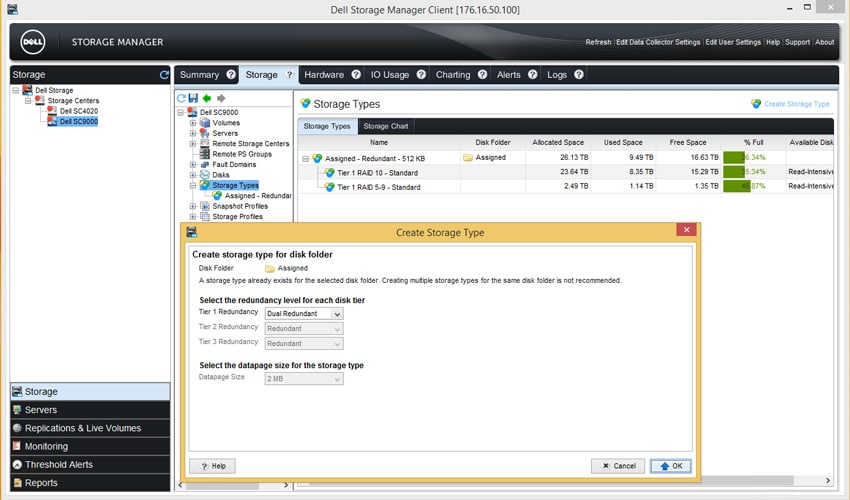Image resolution: width=850 pixels, height=500 pixels.
Task: Switch to the Alerts tab
Action: coord(508,75)
